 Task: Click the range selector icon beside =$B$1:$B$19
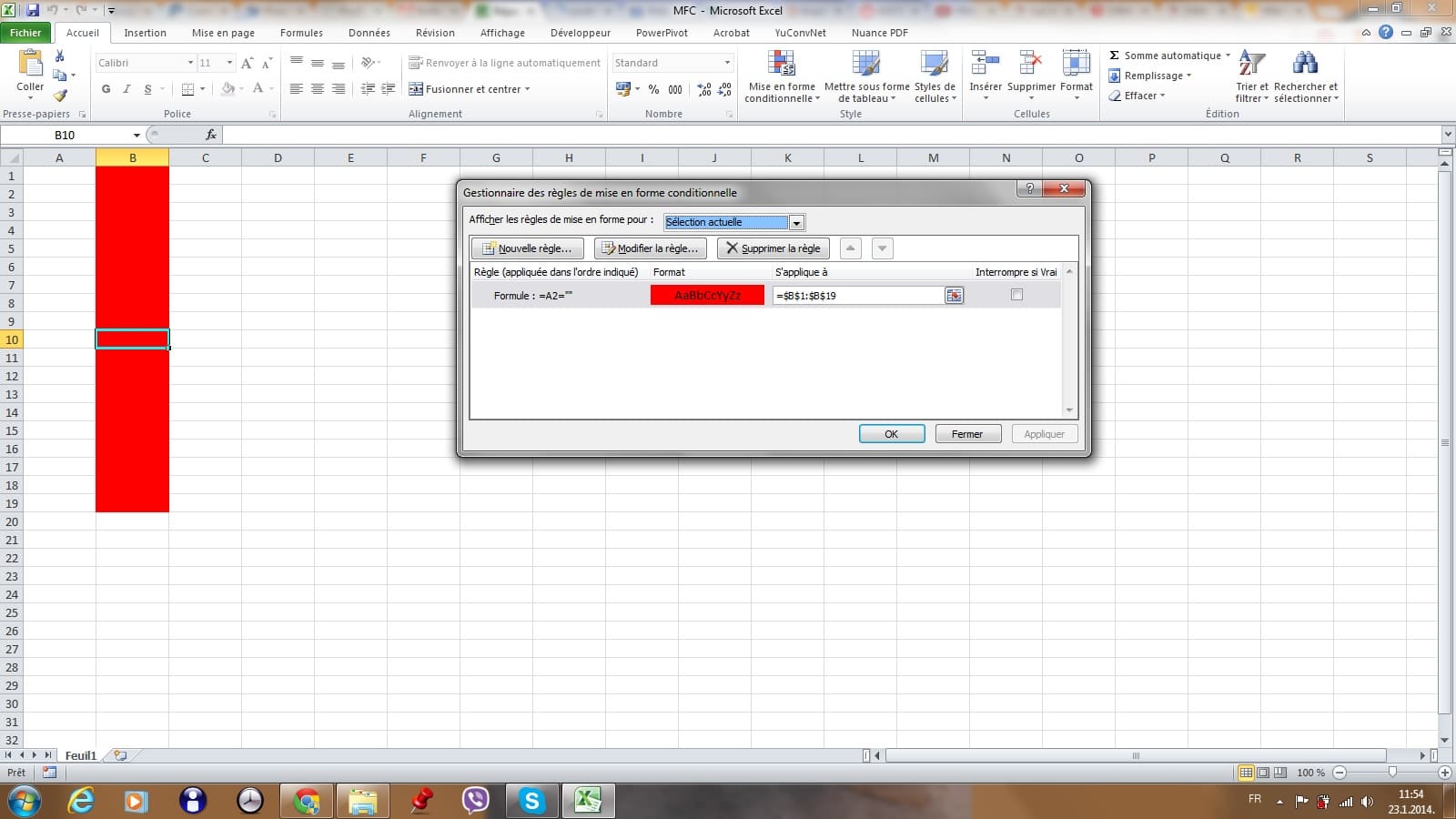[x=954, y=296]
